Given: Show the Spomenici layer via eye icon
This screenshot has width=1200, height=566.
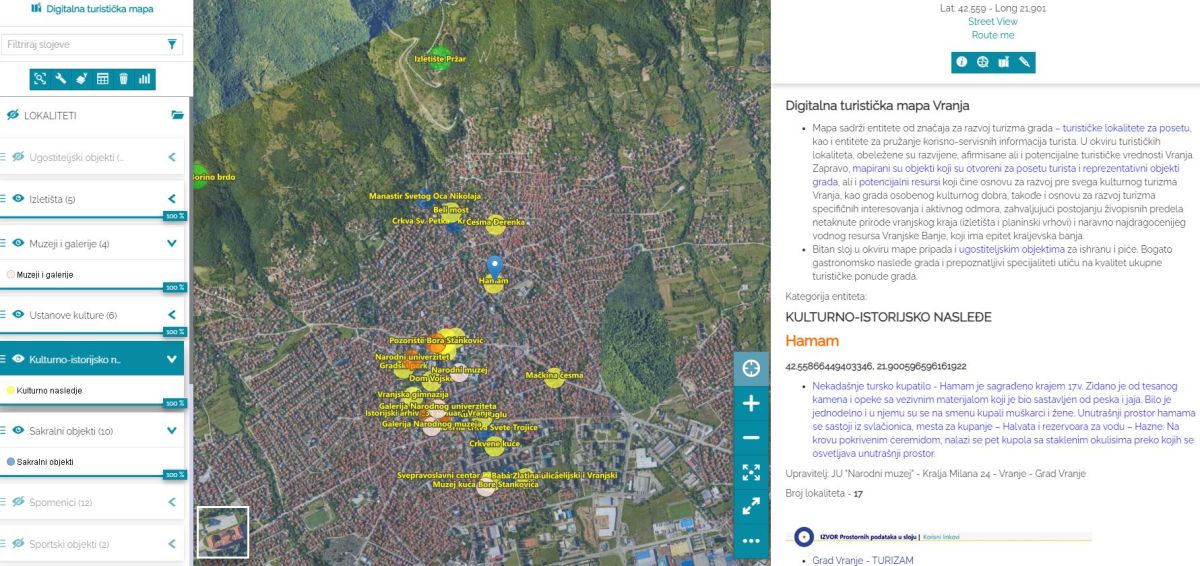Looking at the screenshot, I should tap(18, 502).
